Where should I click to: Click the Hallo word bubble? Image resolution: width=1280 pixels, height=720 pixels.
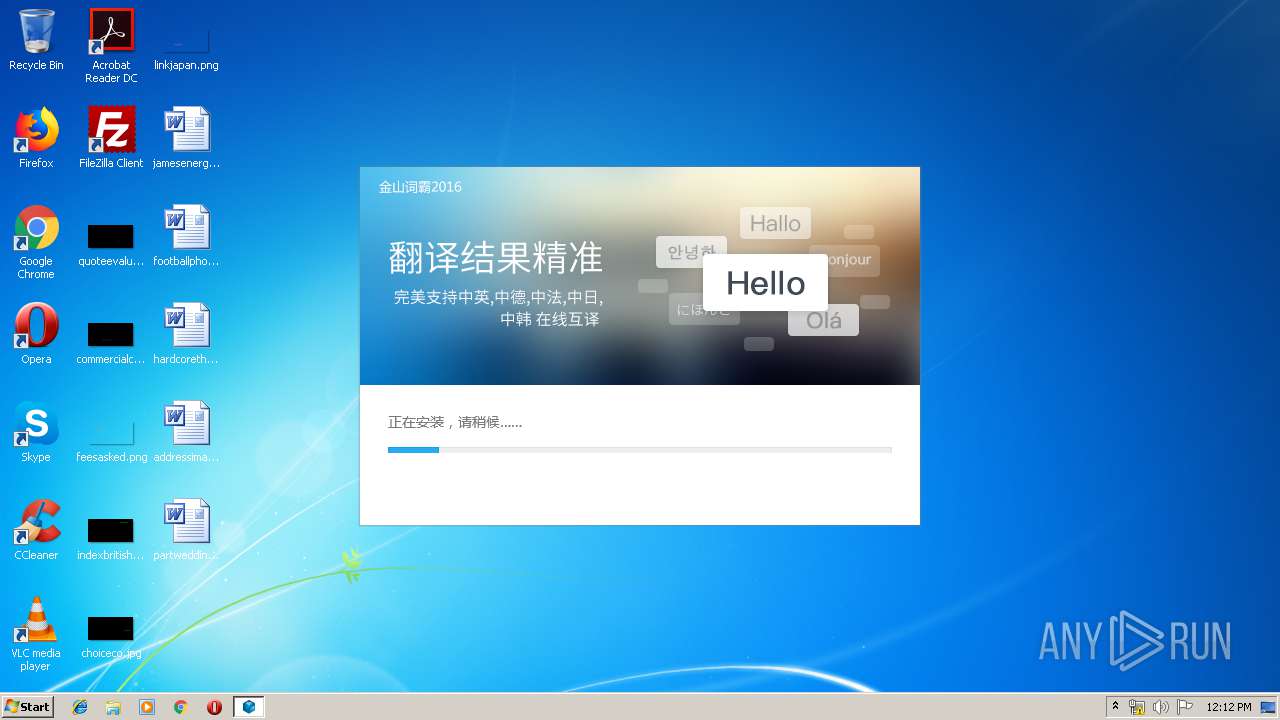775,223
